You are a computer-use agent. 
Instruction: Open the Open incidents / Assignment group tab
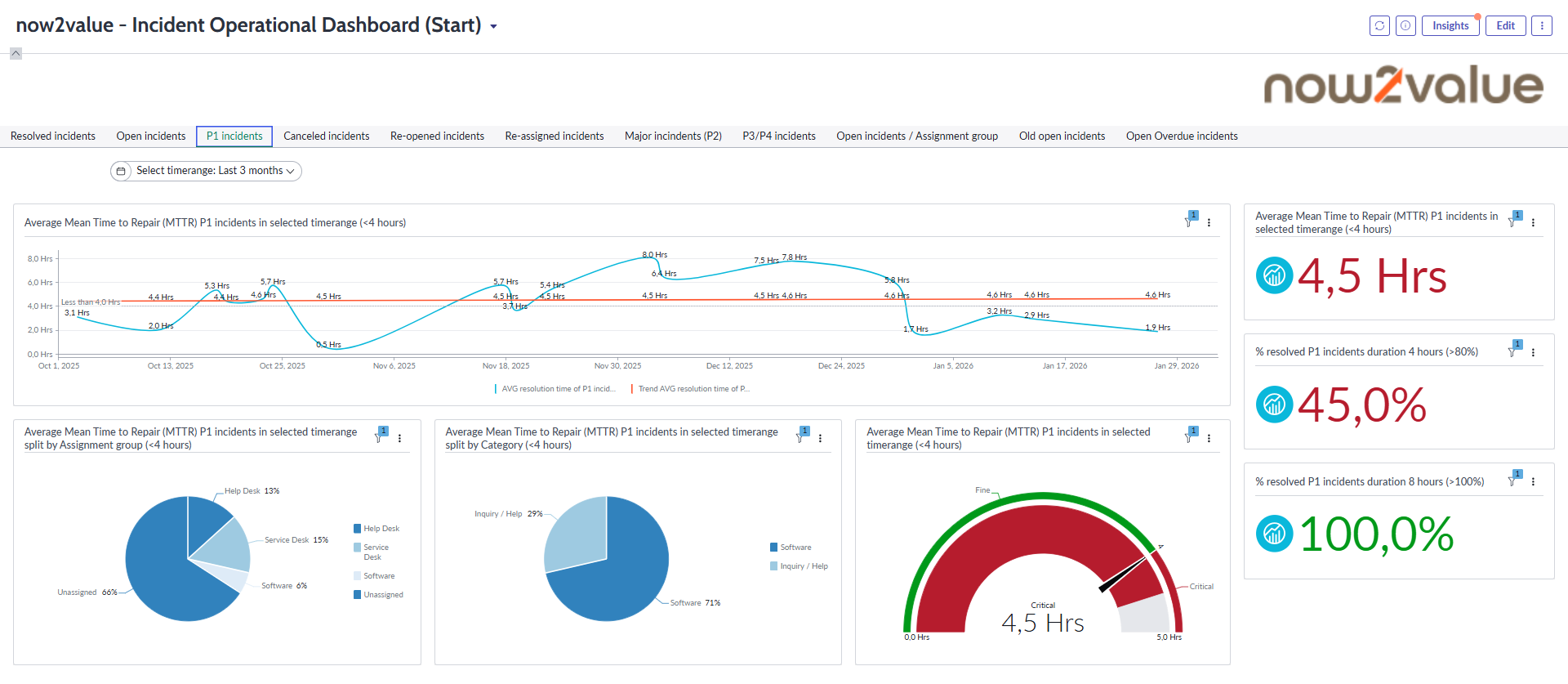coord(917,136)
